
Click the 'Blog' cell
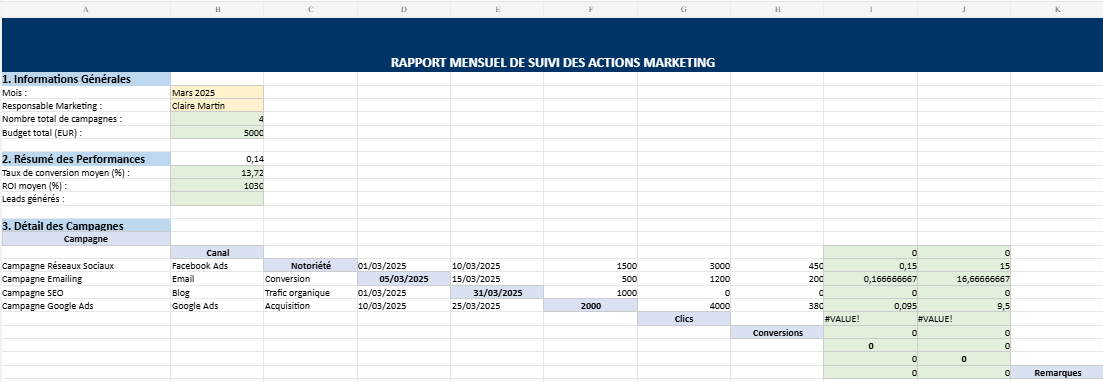point(217,293)
